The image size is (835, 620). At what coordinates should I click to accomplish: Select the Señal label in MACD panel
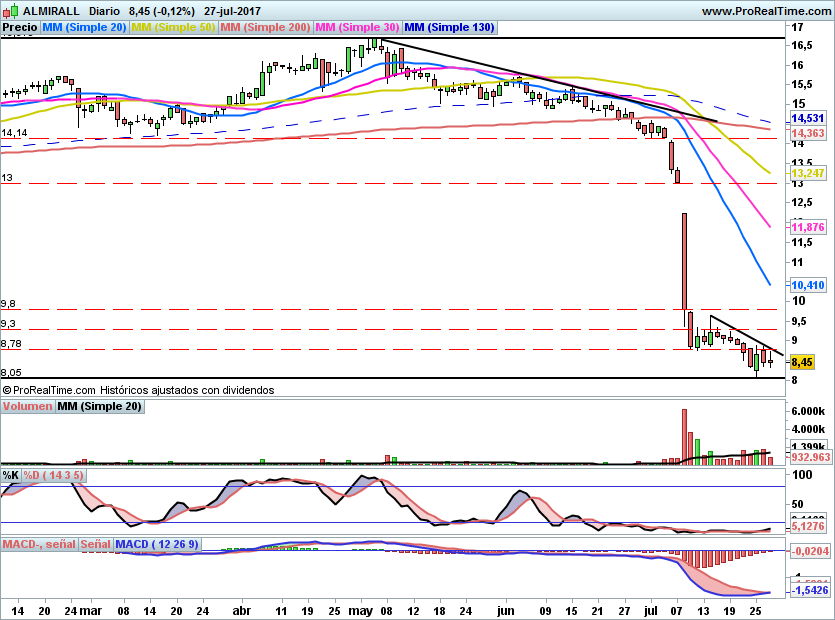(x=96, y=544)
